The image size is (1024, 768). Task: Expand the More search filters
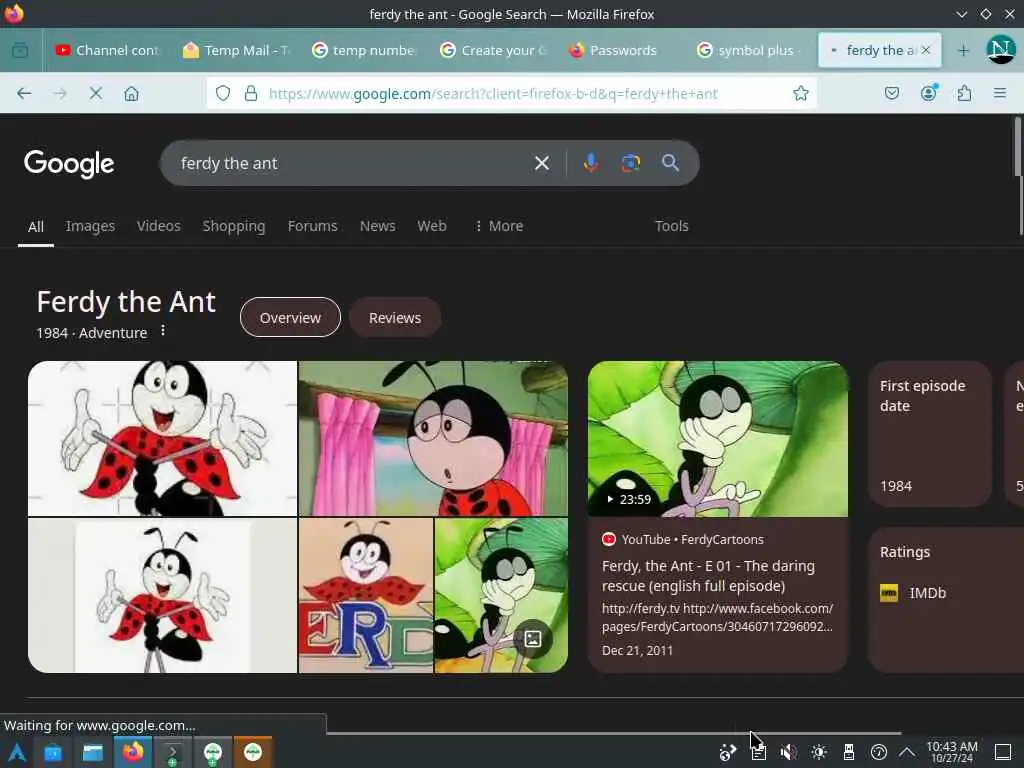tap(498, 226)
